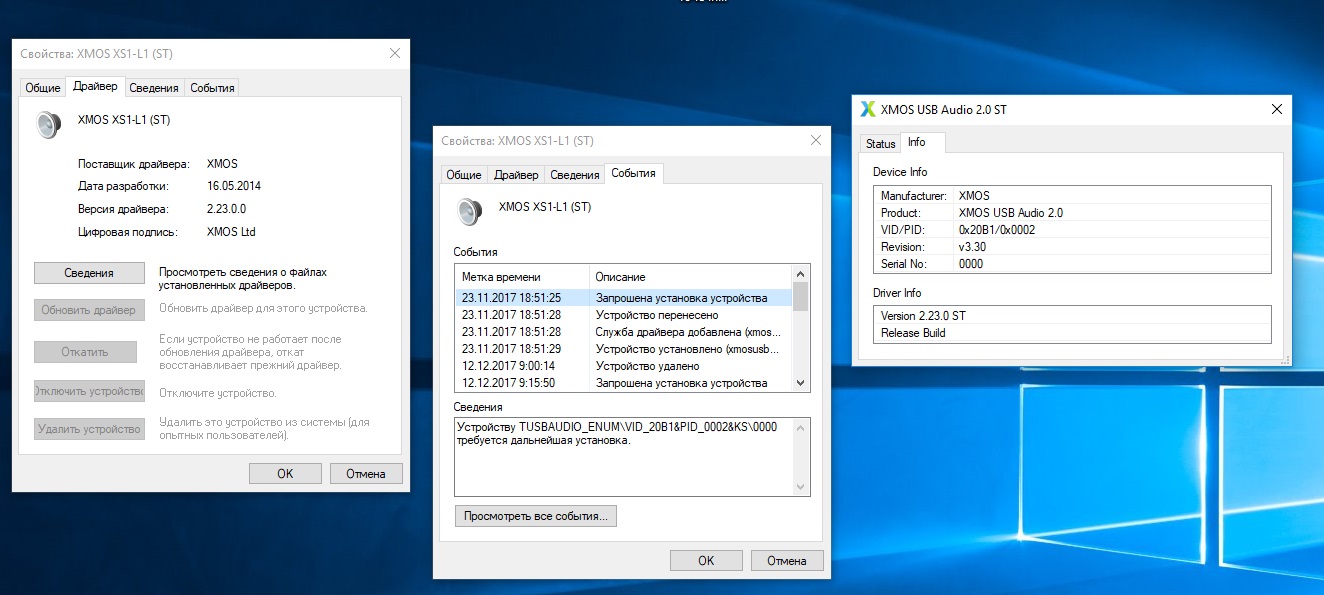Click the Serial No value 0000
The width and height of the screenshot is (1324, 595).
(x=971, y=264)
